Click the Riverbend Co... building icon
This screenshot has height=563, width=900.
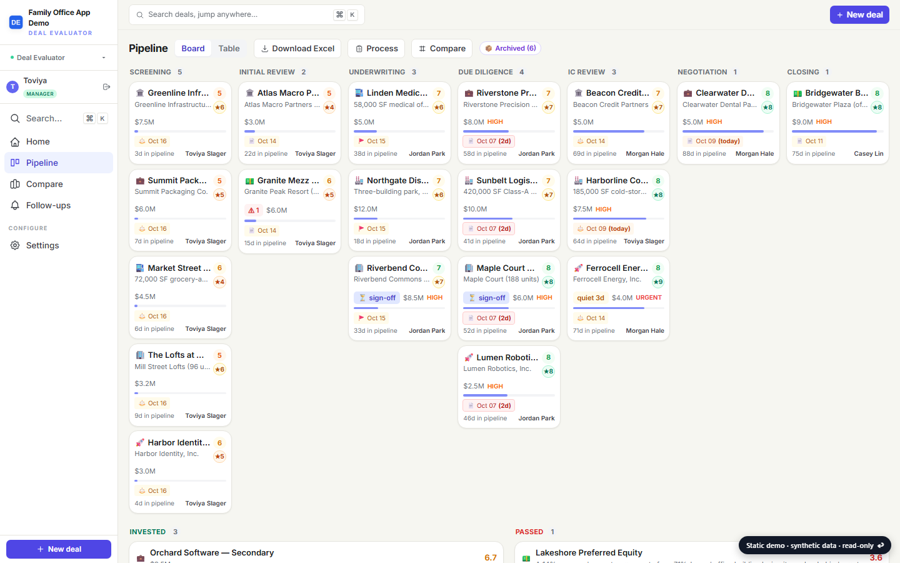pos(359,268)
